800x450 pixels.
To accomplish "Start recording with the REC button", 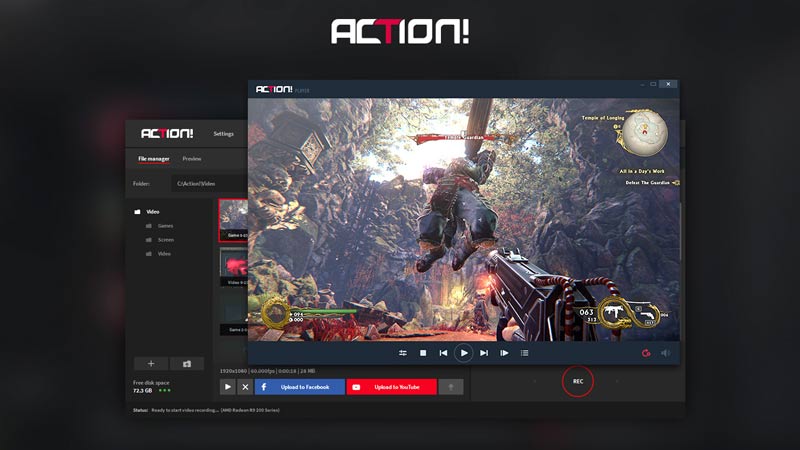I will (577, 381).
